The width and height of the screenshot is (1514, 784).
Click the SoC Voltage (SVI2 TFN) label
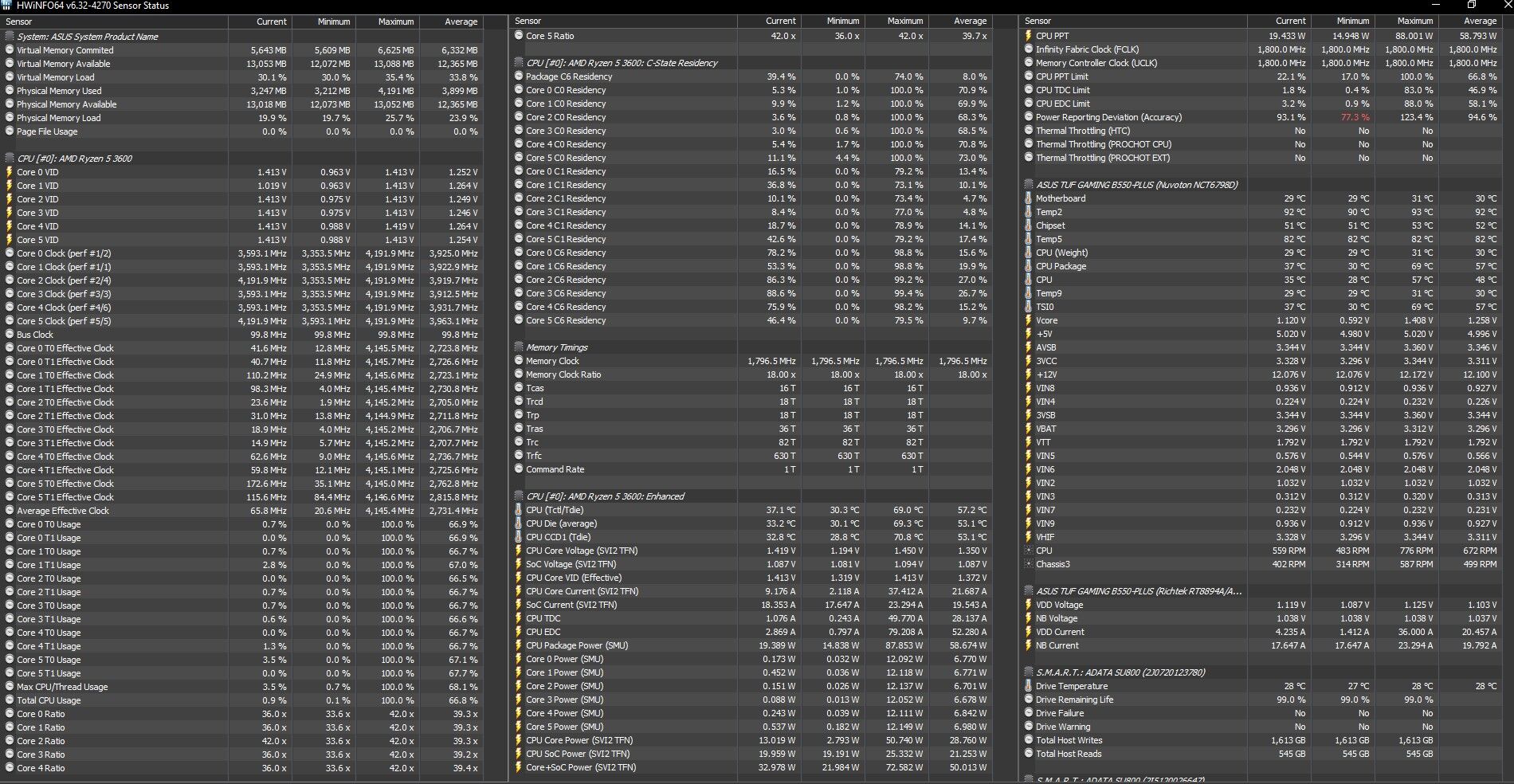571,564
